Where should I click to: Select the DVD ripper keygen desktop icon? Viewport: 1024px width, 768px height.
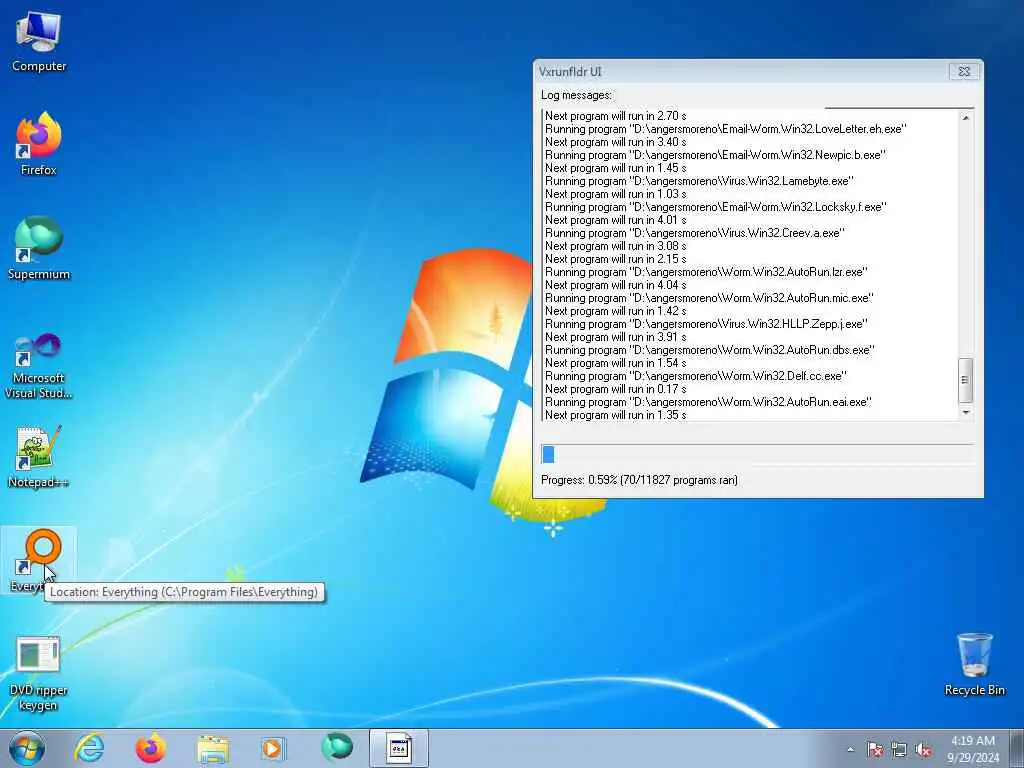(39, 673)
